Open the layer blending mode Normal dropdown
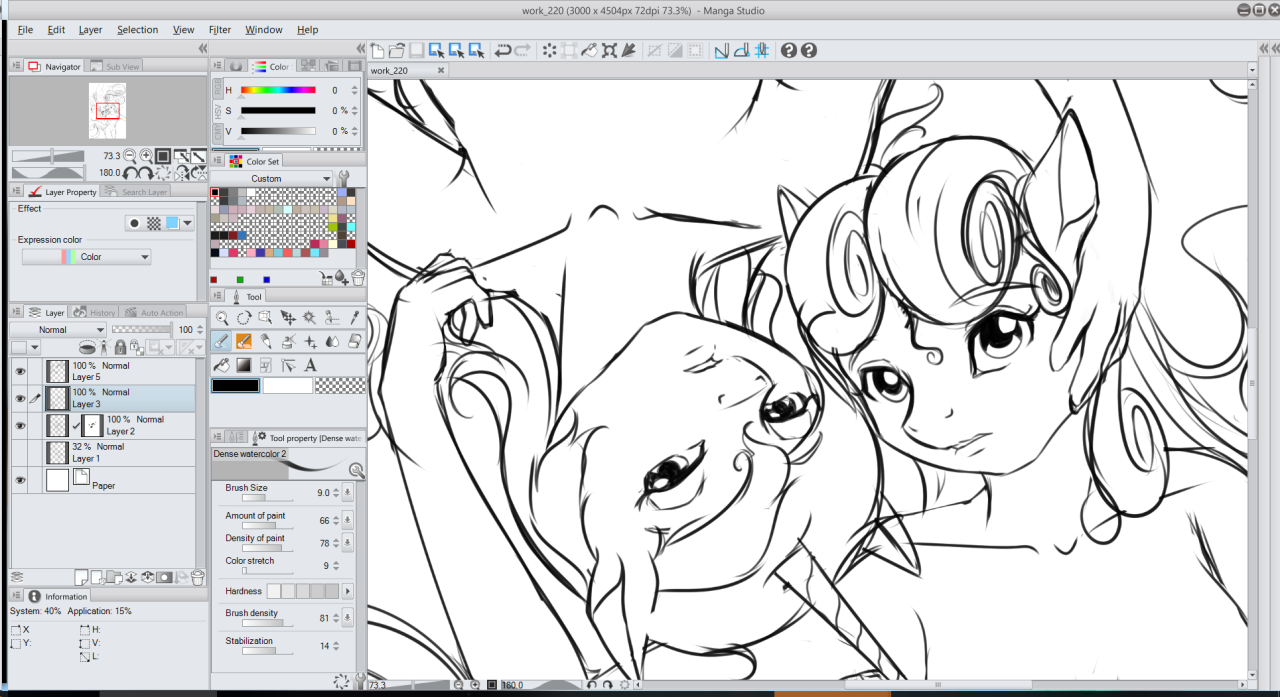 click(58, 330)
